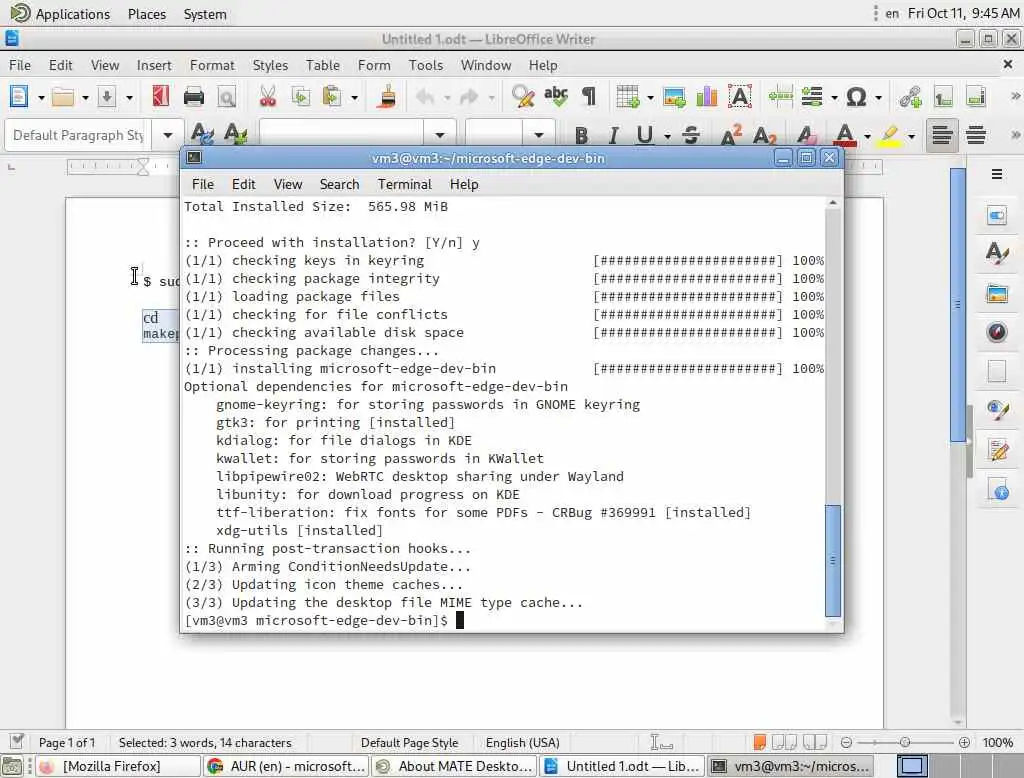Click the terminal vertical scrollbar thumb
This screenshot has height=778, width=1024.
832,560
